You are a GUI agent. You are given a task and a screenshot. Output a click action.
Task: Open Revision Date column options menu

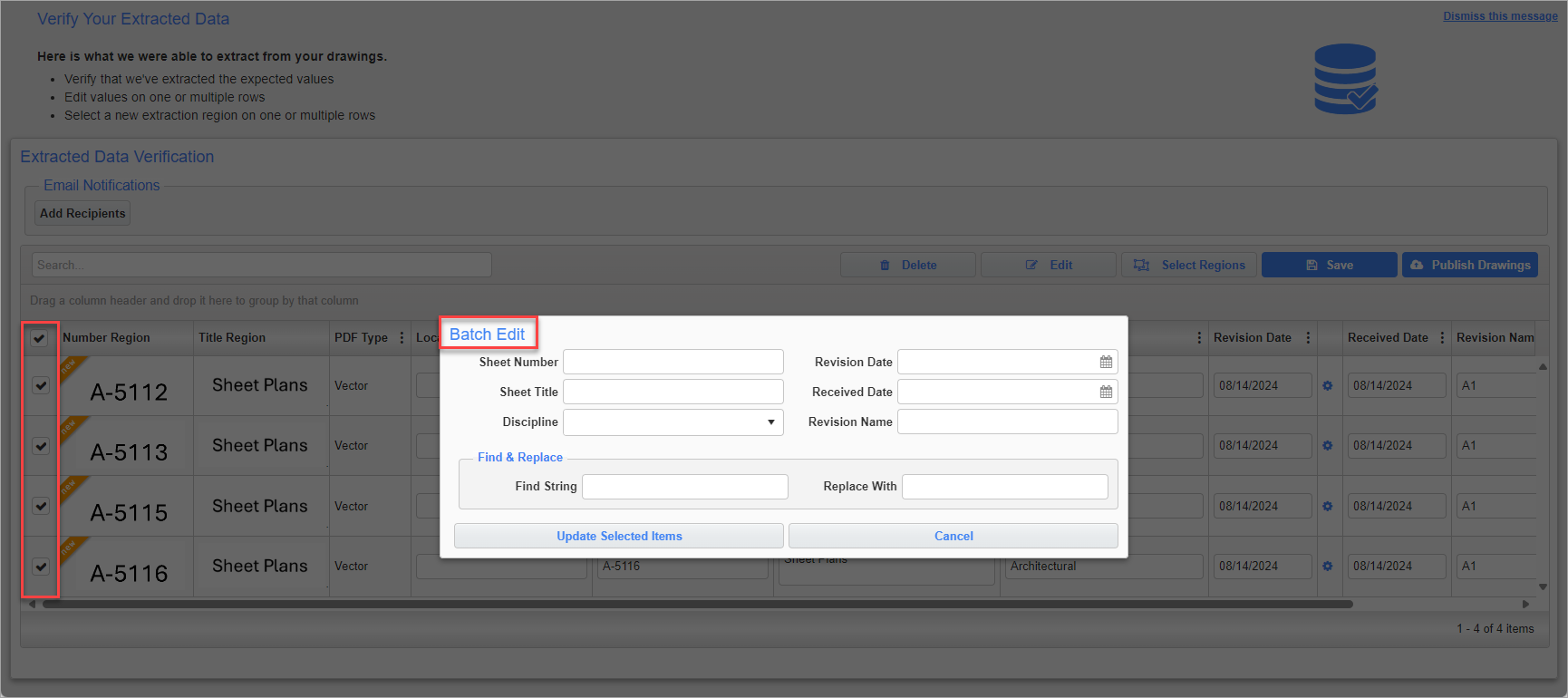(1307, 337)
